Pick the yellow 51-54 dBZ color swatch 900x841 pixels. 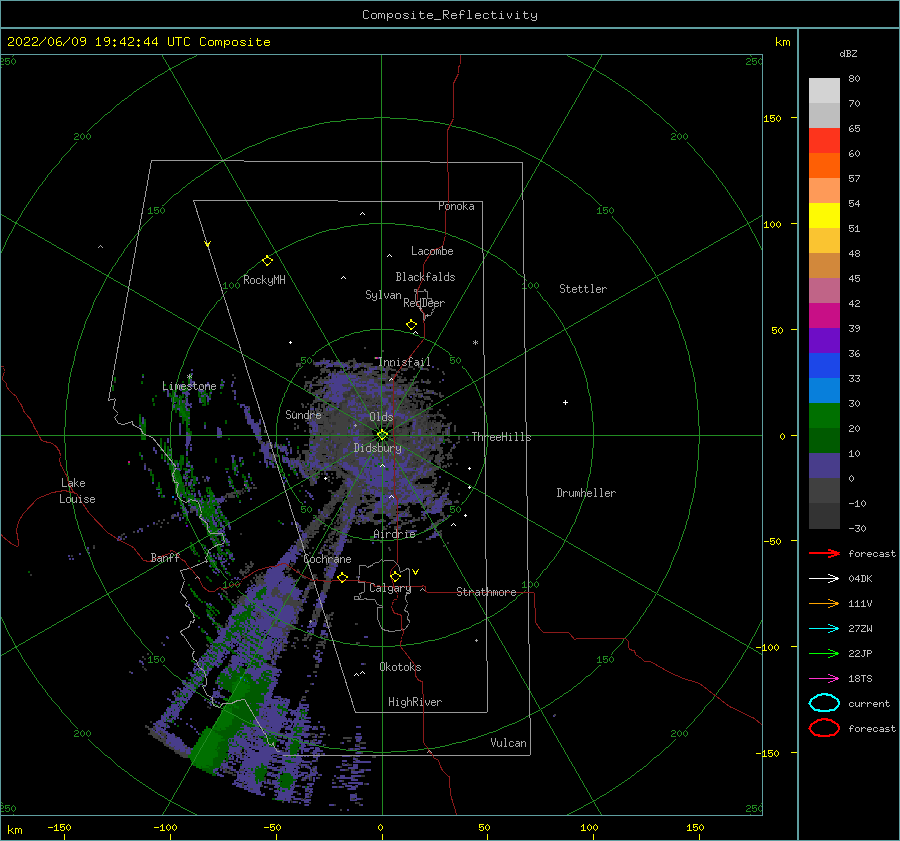click(824, 216)
